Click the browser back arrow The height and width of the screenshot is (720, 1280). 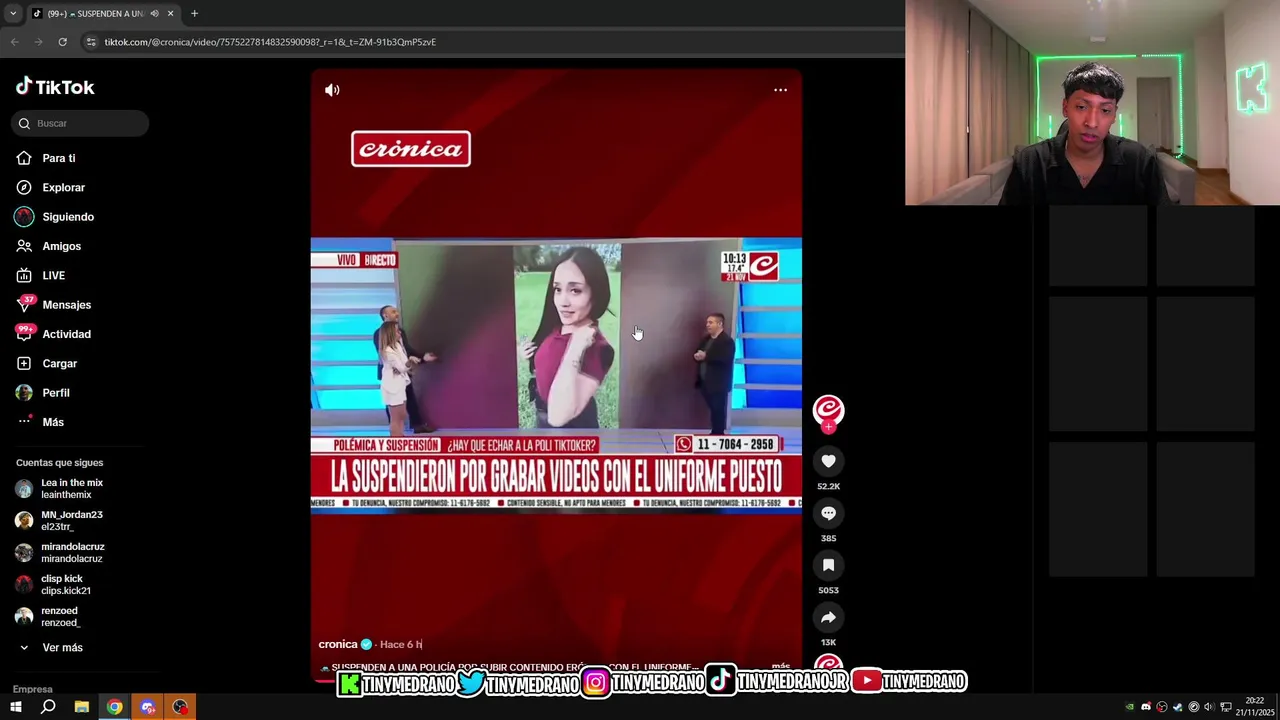point(14,42)
